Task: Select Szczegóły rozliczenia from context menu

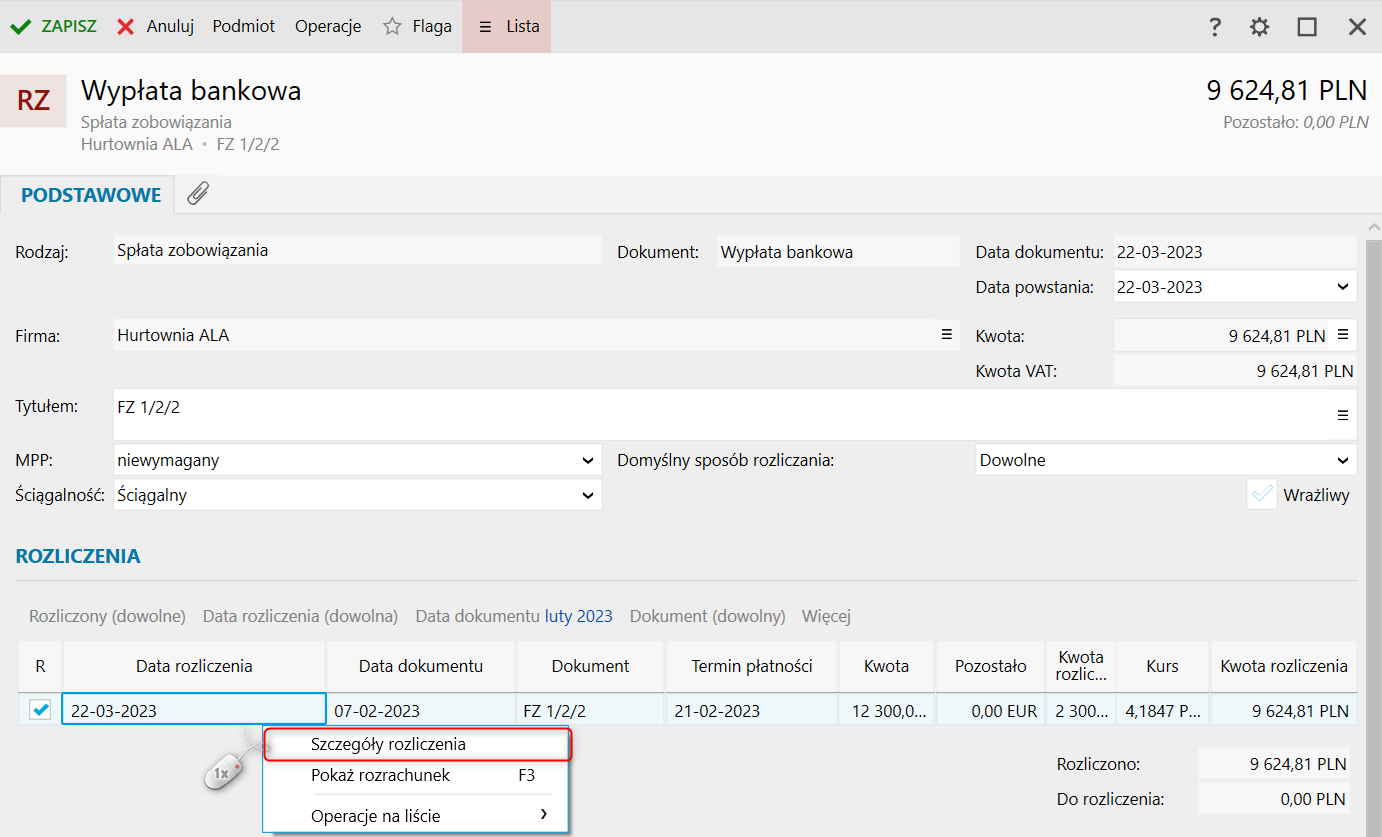Action: [x=388, y=745]
